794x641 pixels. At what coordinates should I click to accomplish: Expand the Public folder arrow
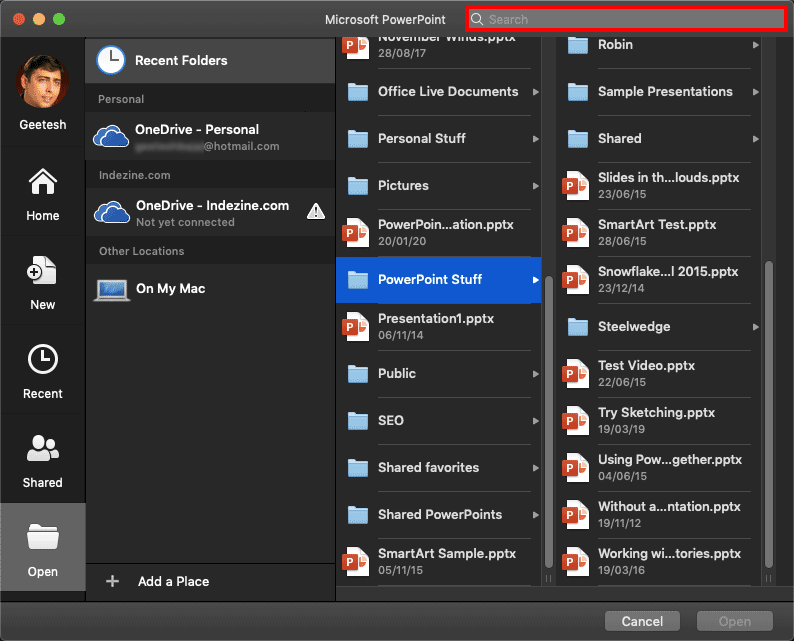535,374
